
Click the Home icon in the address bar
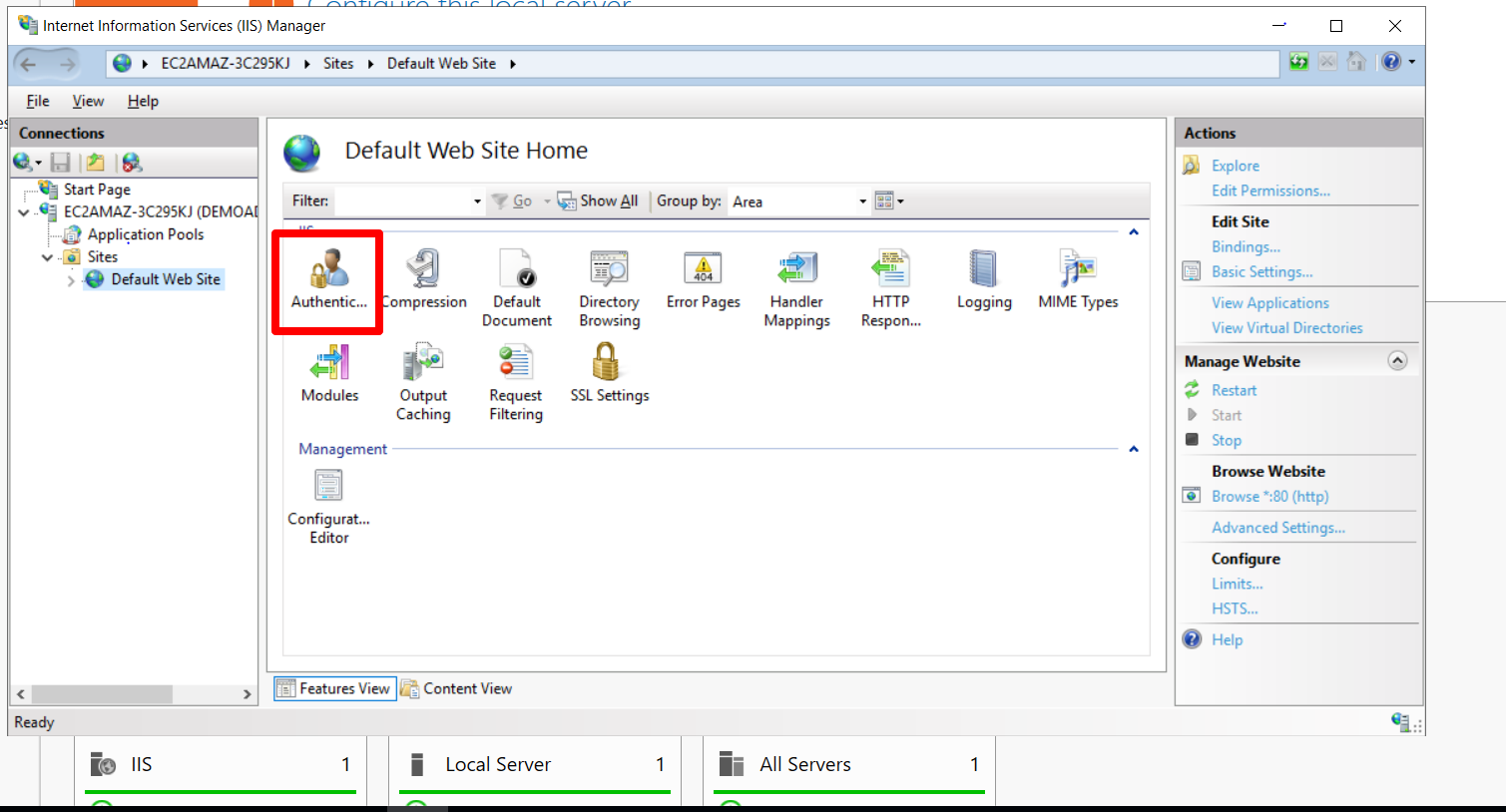tap(1356, 62)
